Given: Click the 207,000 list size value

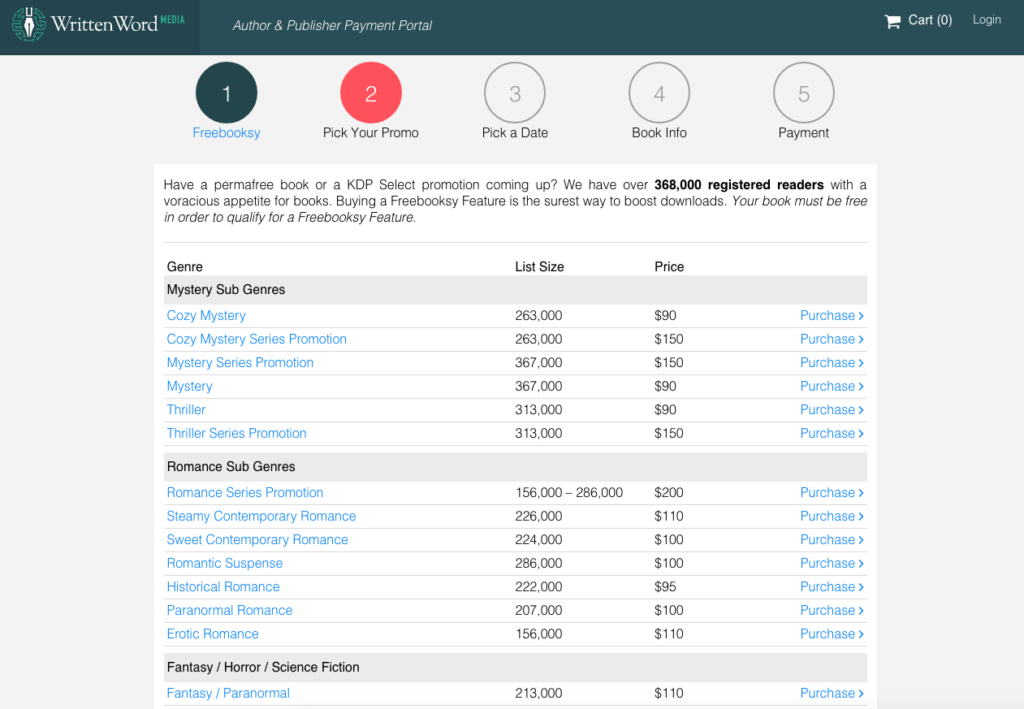Looking at the screenshot, I should pos(538,610).
